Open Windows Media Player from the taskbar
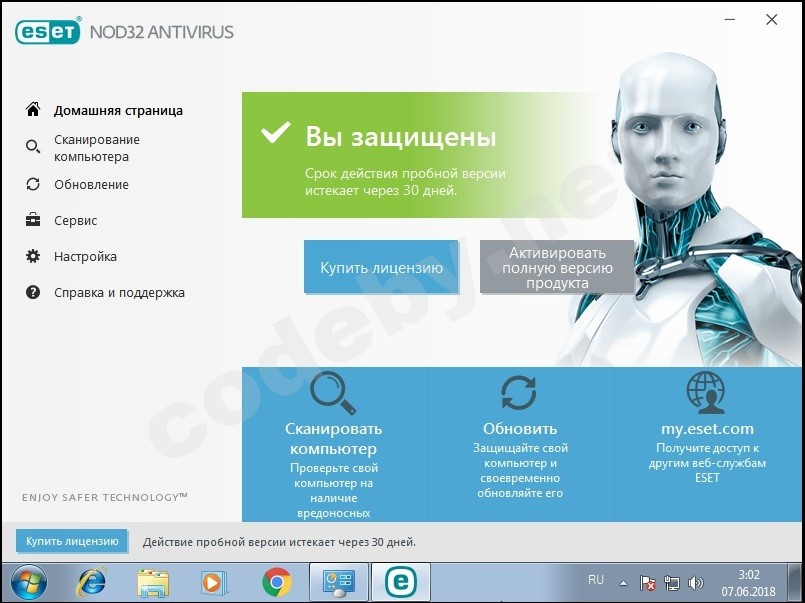This screenshot has width=805, height=603. tap(213, 582)
